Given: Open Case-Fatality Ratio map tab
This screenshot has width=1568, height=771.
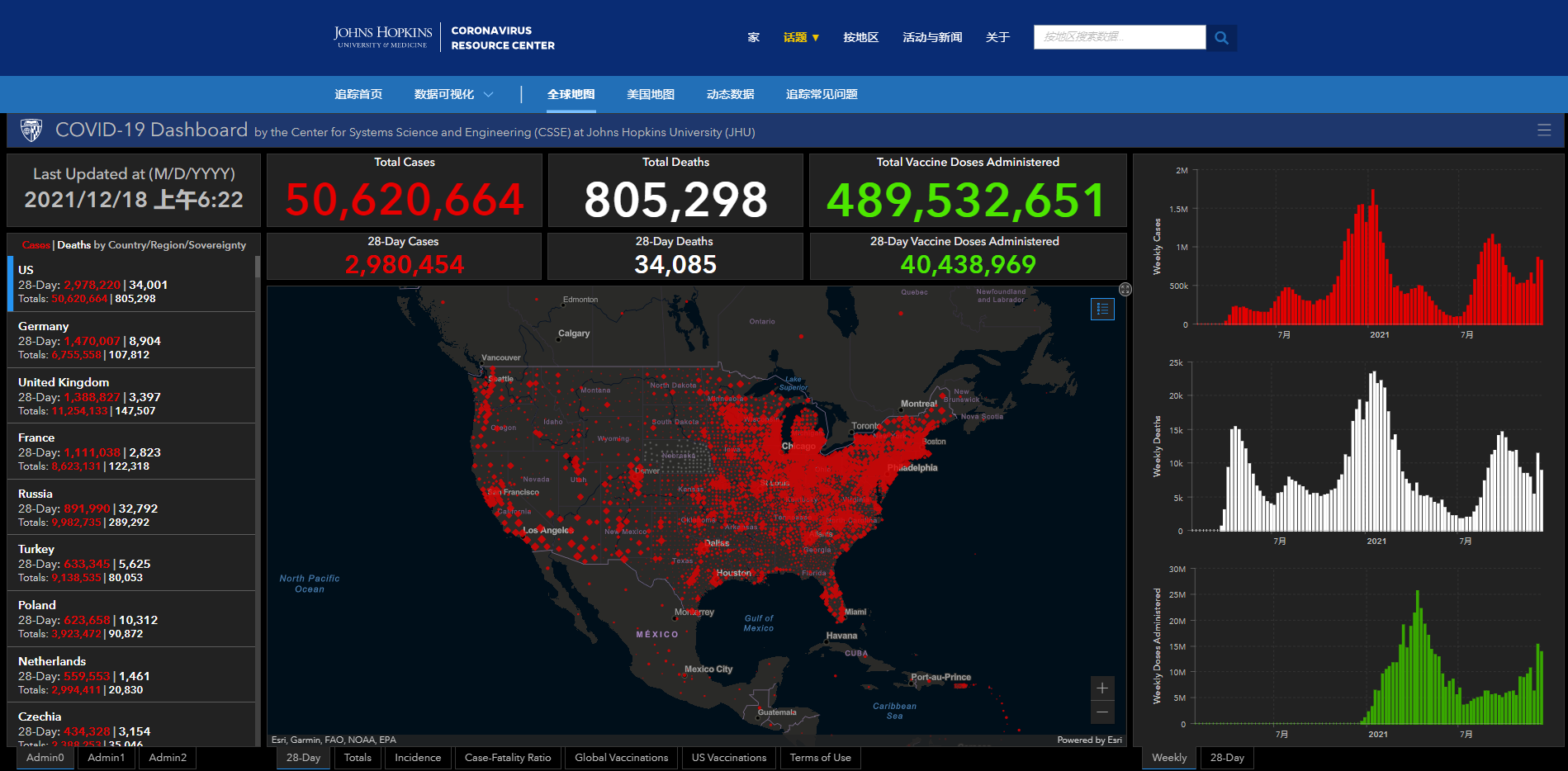Looking at the screenshot, I should coord(508,758).
